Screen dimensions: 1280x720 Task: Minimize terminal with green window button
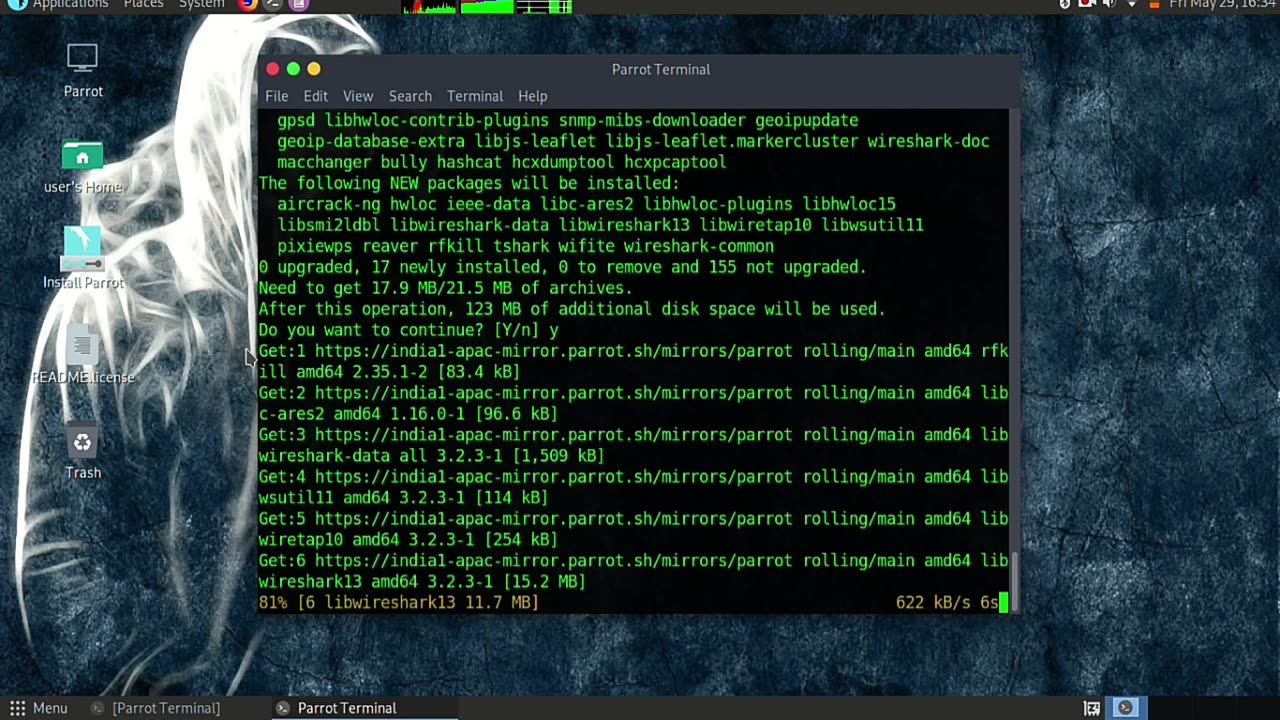[293, 69]
